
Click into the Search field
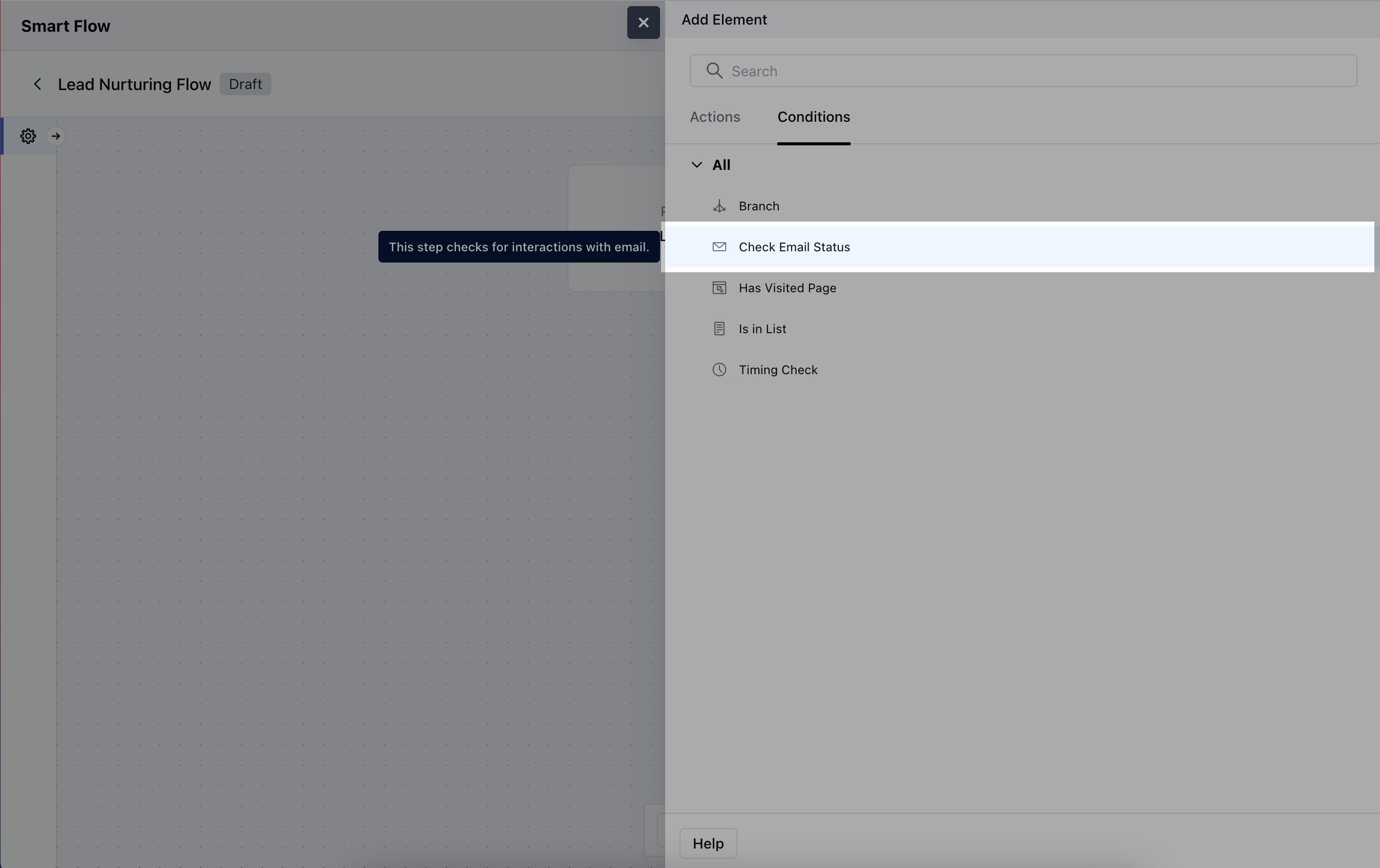[1032, 71]
